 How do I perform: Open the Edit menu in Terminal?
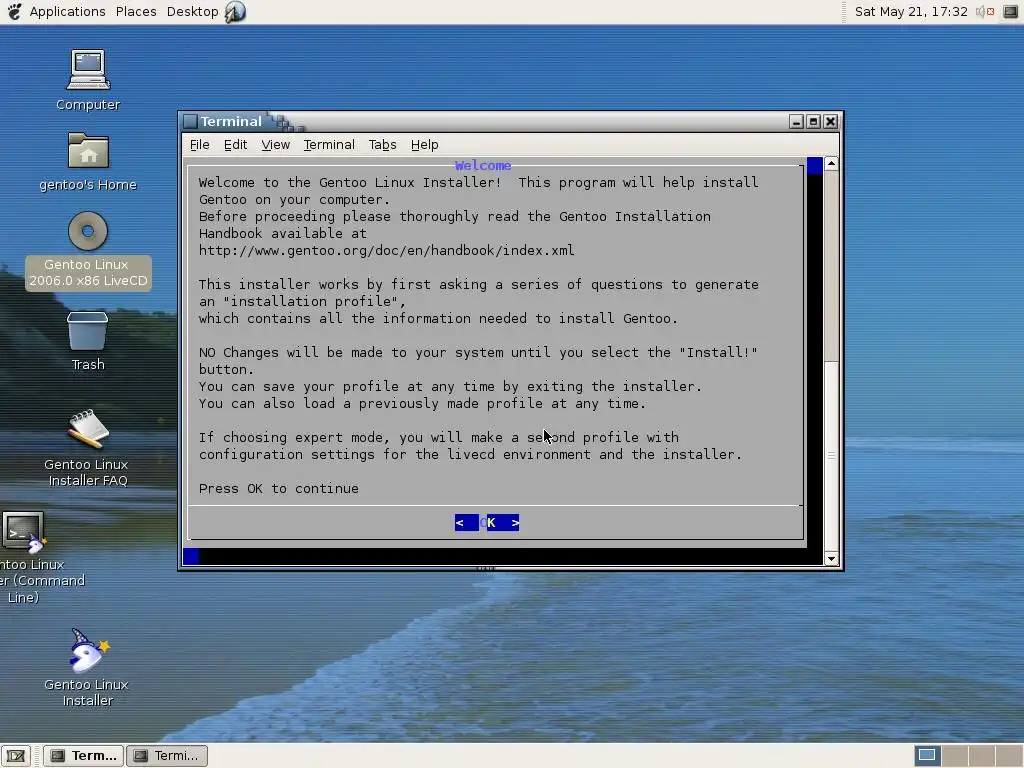point(235,145)
